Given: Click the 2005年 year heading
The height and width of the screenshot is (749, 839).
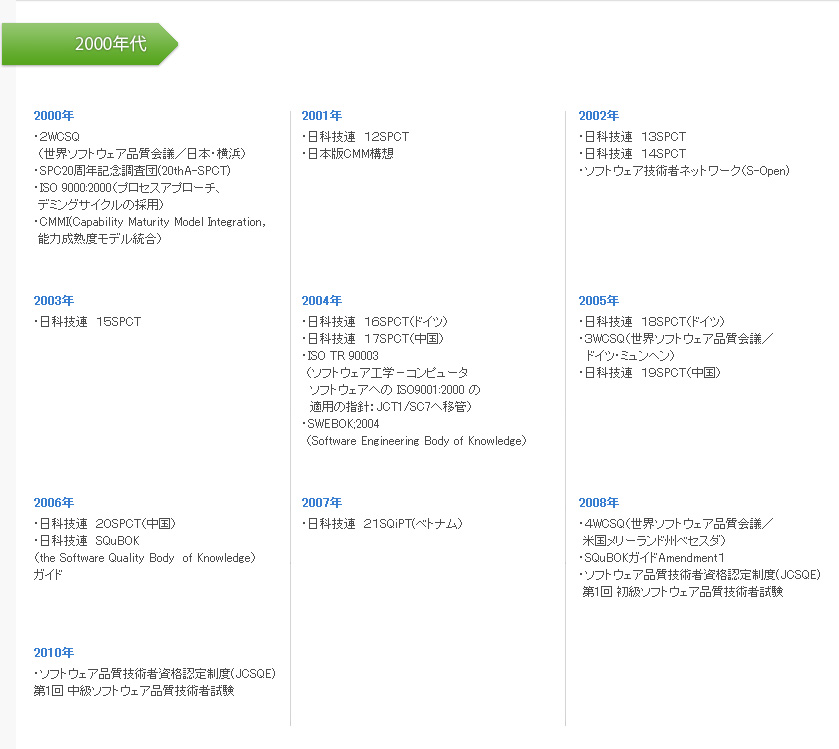Looking at the screenshot, I should tap(599, 301).
